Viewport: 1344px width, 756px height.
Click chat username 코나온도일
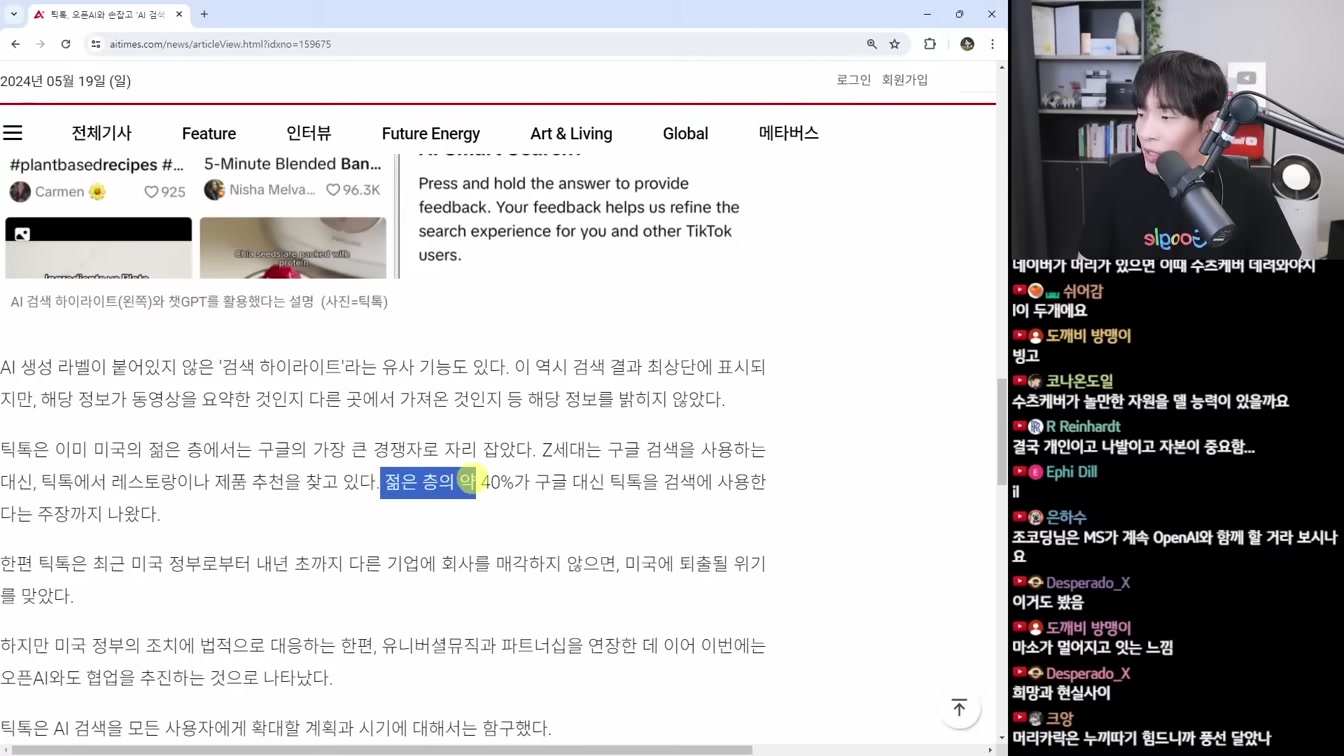[1080, 381]
